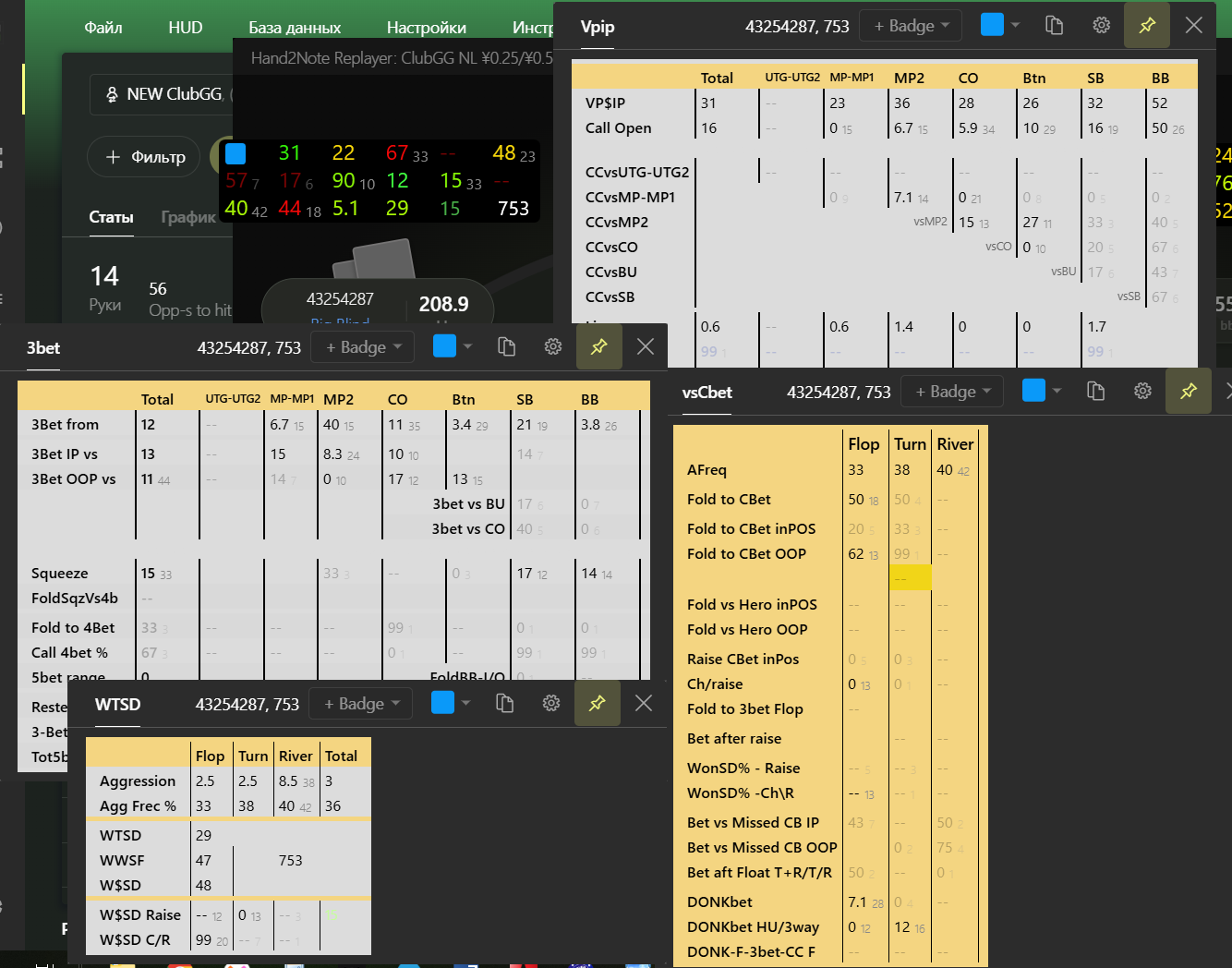Close the WTSD popup window
Viewport: 1232px width, 968px height.
click(644, 703)
